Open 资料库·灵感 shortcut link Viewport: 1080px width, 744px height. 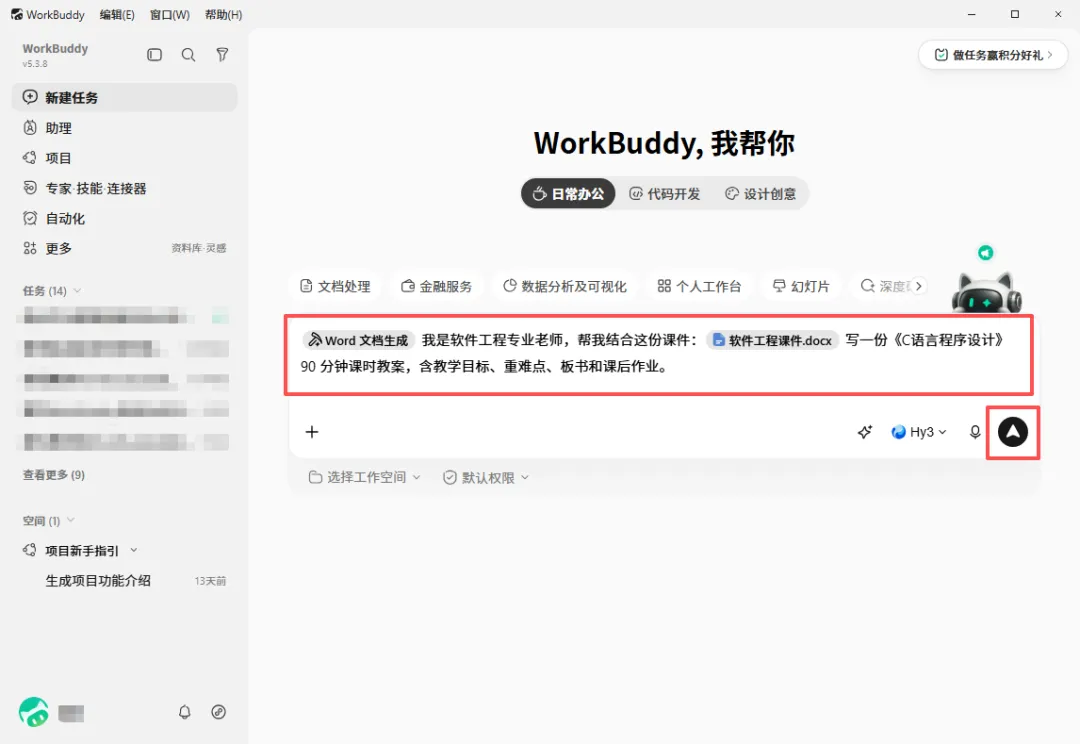click(198, 248)
